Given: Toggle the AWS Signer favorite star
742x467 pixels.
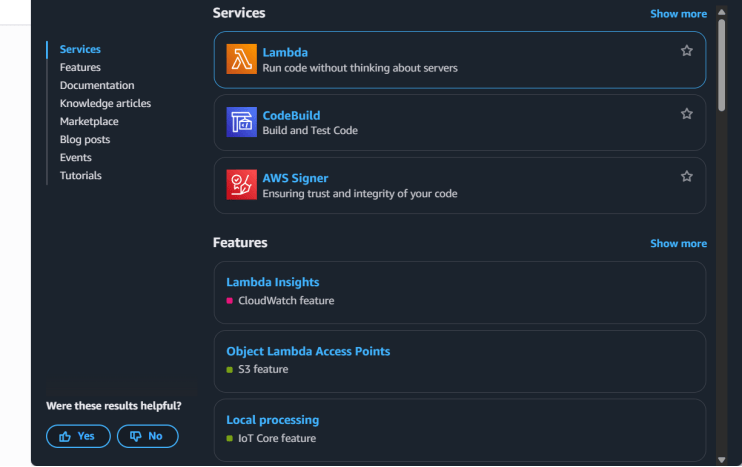Looking at the screenshot, I should [x=686, y=176].
